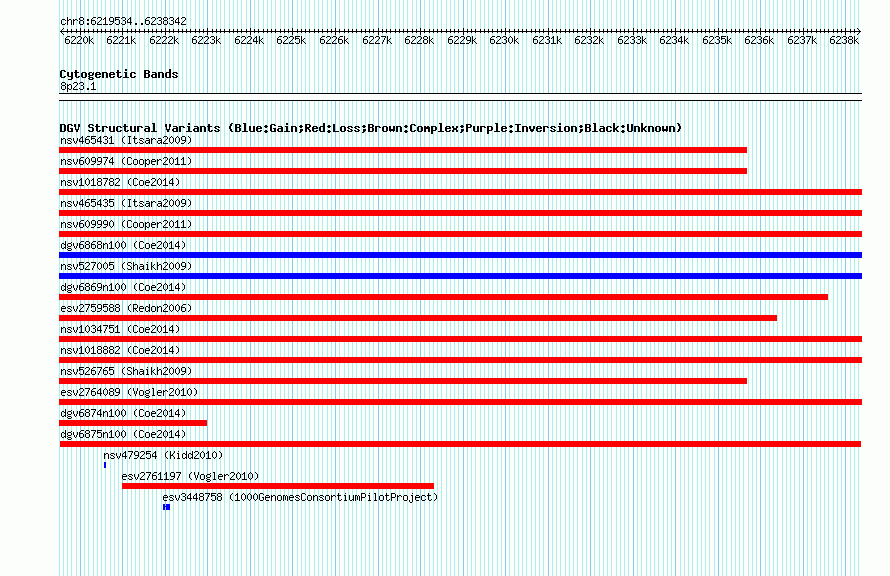
Task: Click the 6236k ruler position
Action: click(759, 40)
